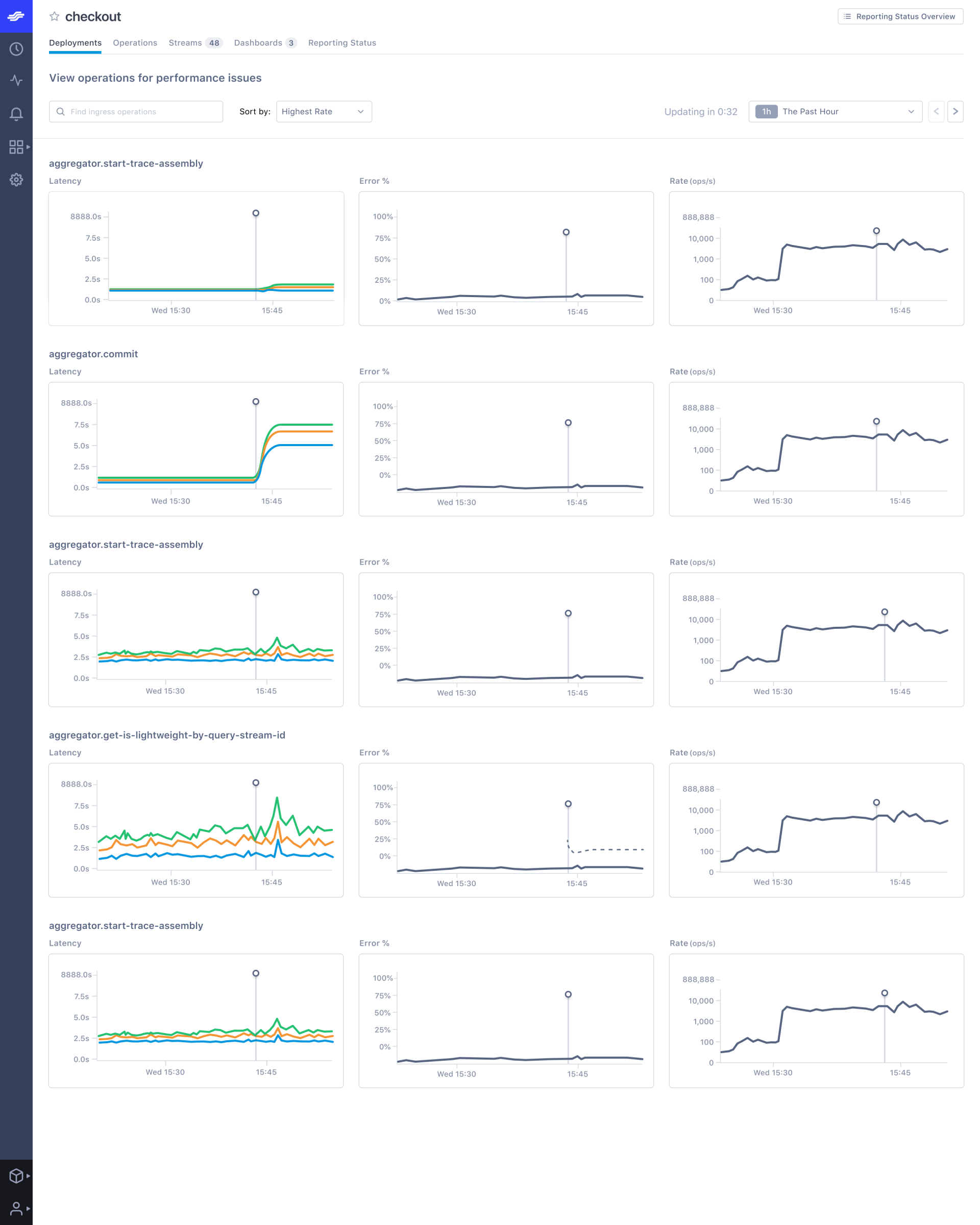The height and width of the screenshot is (1225, 980).
Task: Switch to the Deployments tab
Action: tap(75, 42)
